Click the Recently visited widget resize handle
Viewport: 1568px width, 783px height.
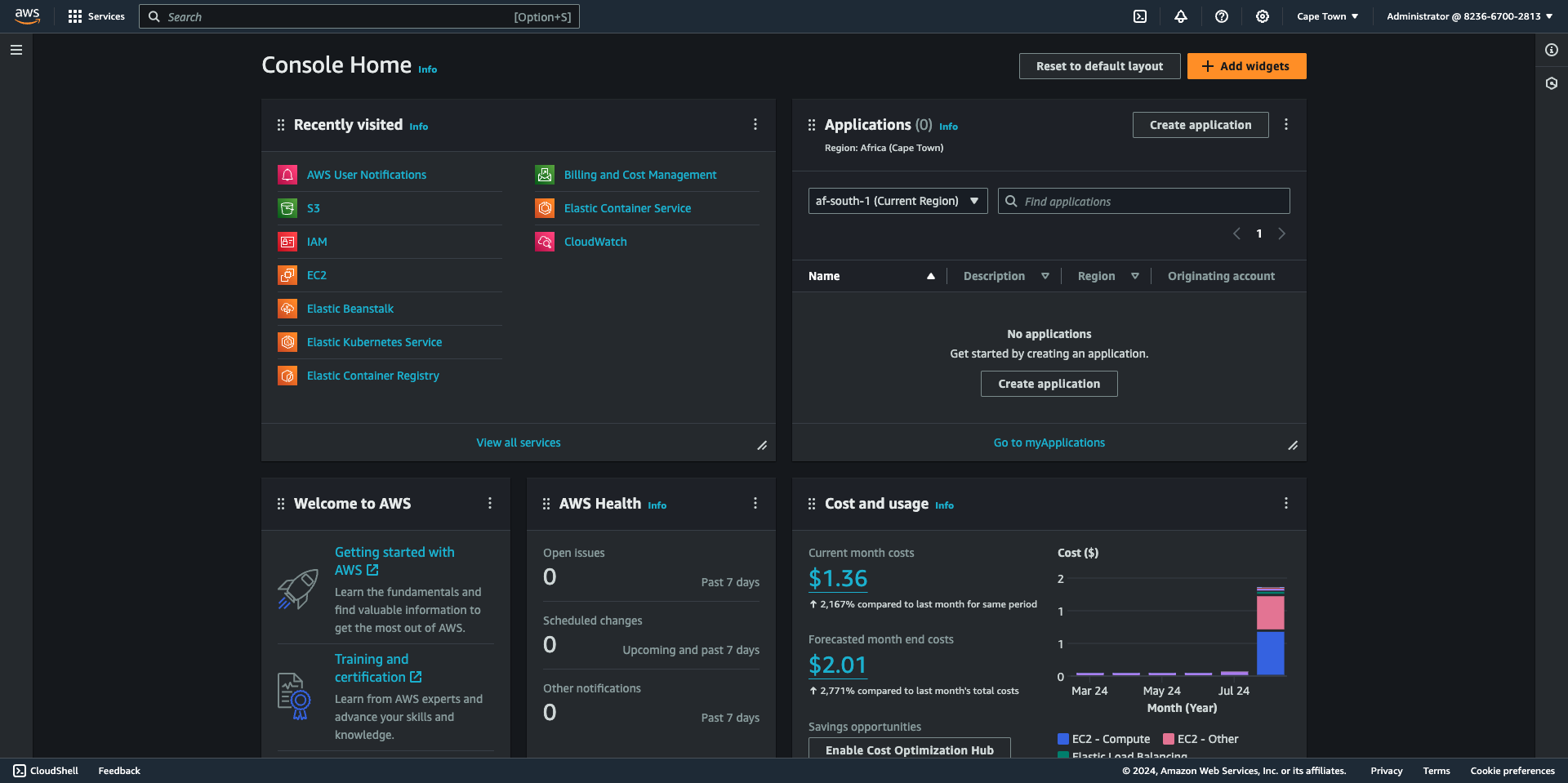[x=762, y=445]
